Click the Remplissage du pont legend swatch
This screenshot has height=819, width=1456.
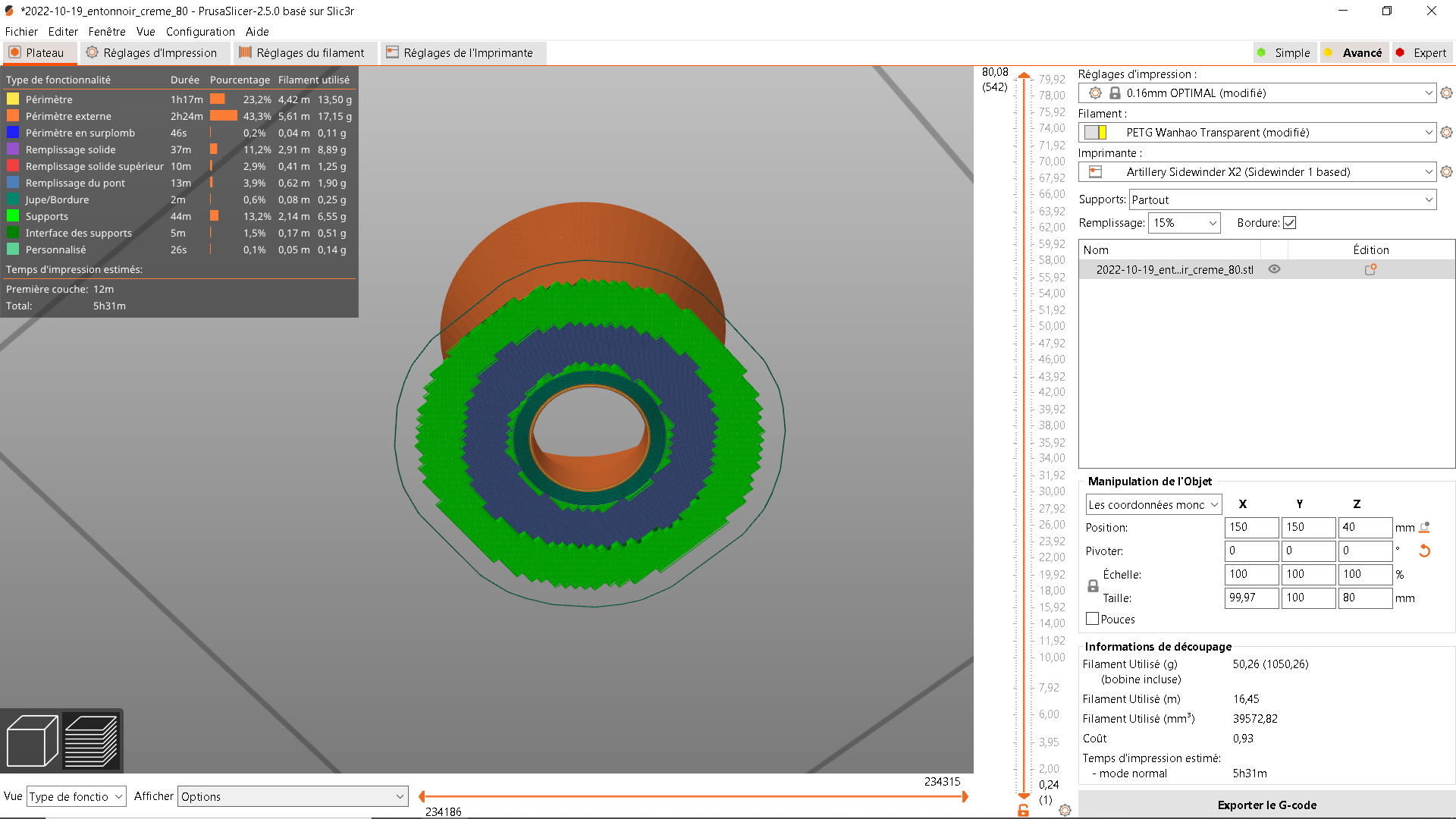[x=13, y=183]
